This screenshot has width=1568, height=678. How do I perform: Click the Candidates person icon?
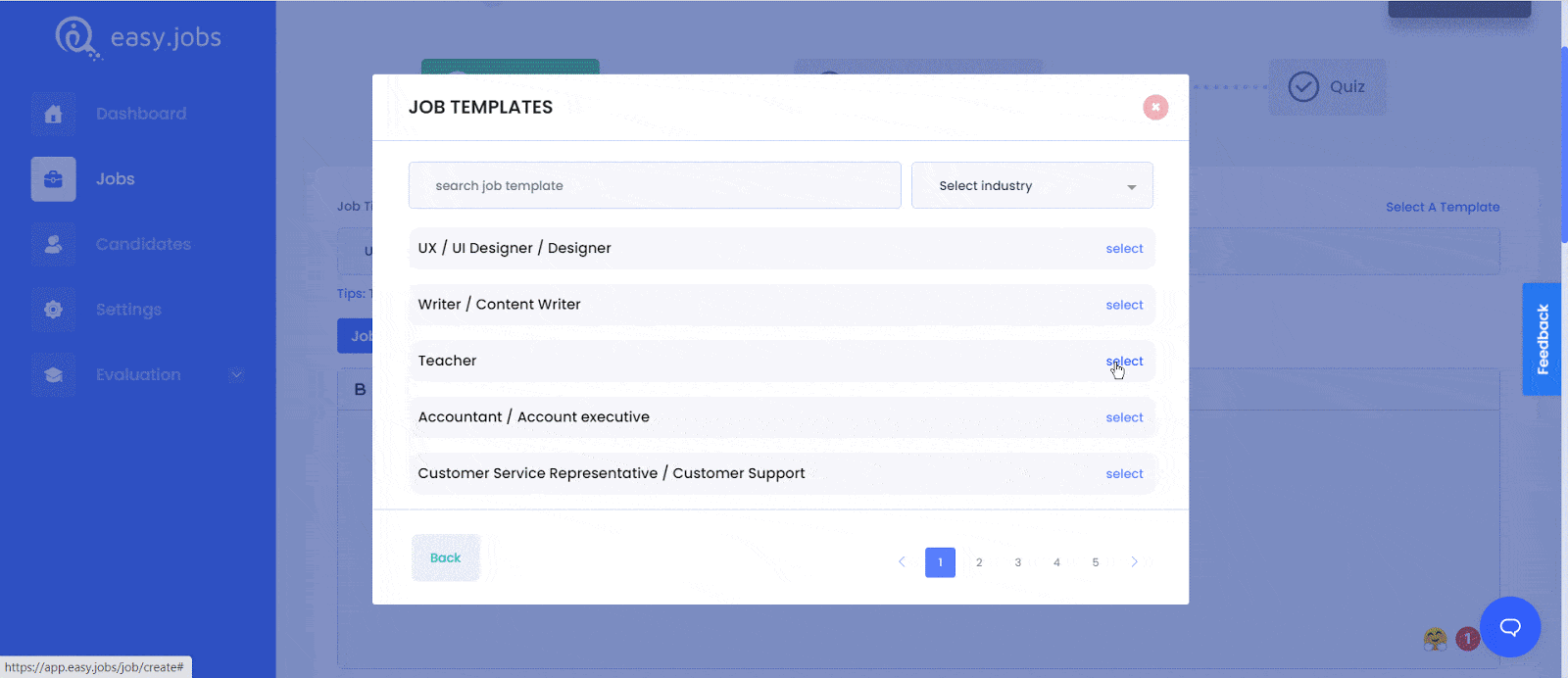tap(53, 244)
